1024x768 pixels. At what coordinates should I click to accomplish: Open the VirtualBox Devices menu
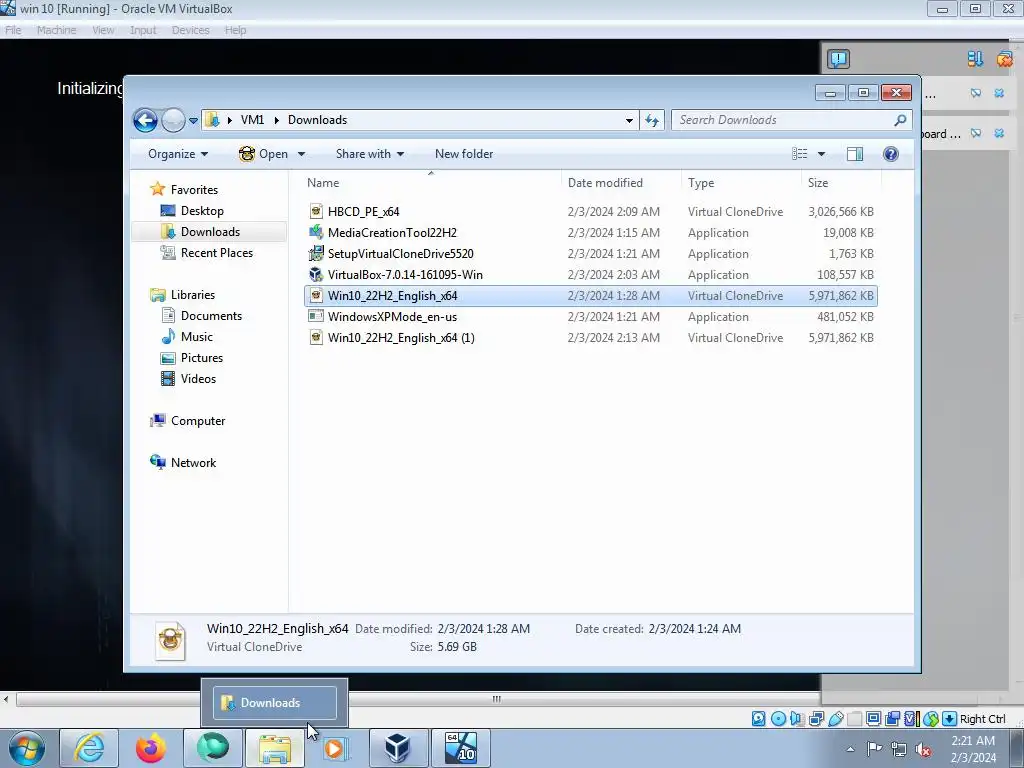point(190,30)
